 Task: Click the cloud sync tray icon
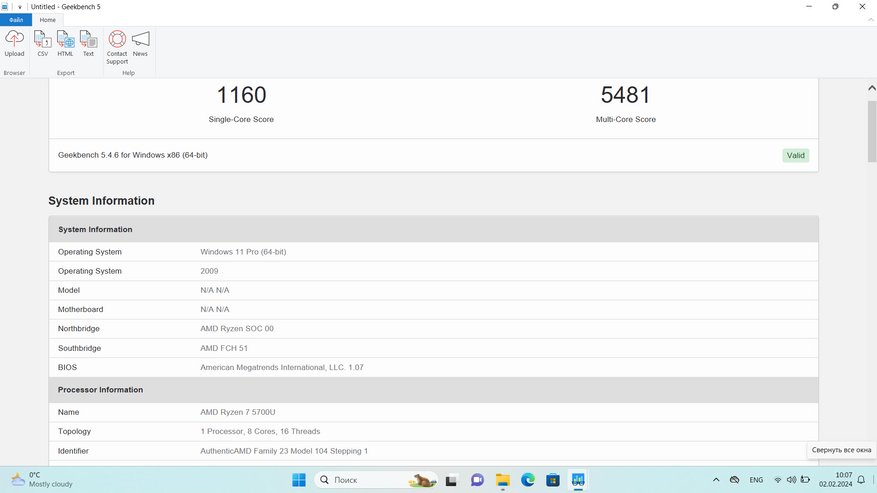(x=734, y=480)
